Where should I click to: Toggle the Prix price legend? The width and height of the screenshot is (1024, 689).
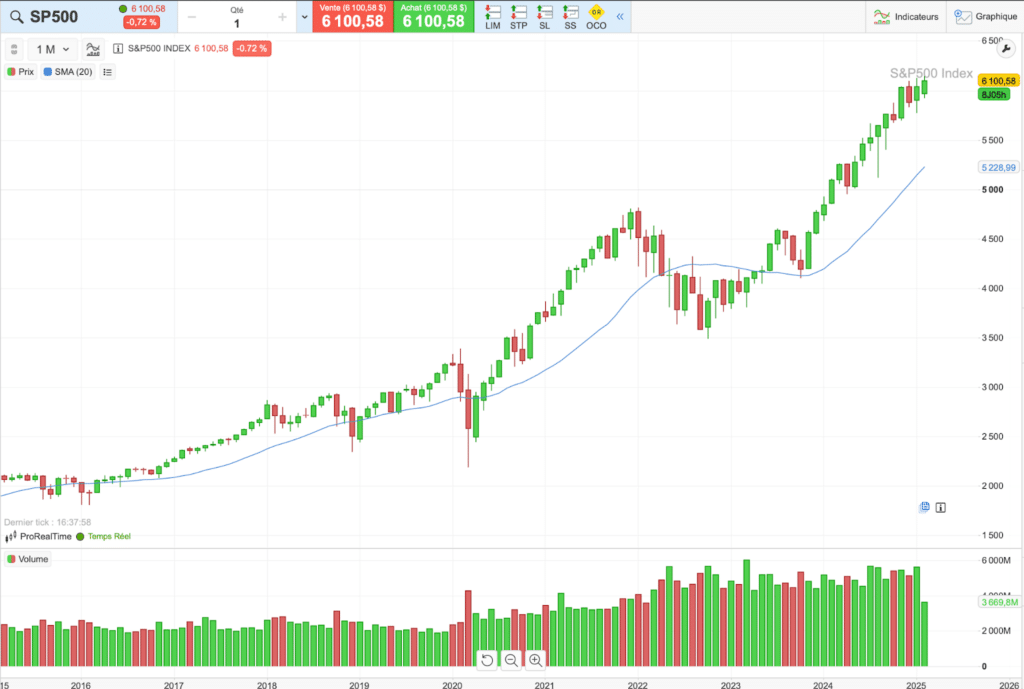tap(20, 72)
